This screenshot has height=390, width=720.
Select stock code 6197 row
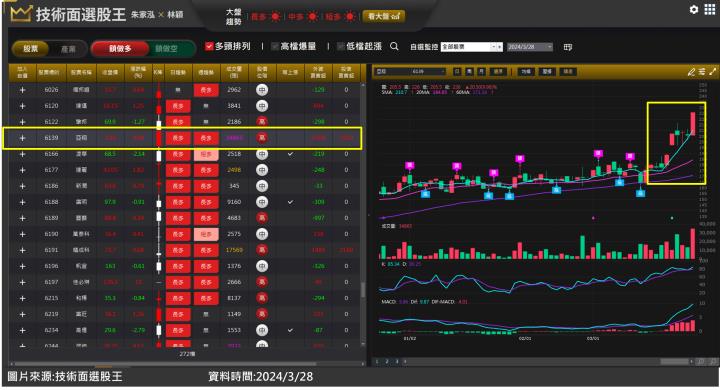[185, 283]
